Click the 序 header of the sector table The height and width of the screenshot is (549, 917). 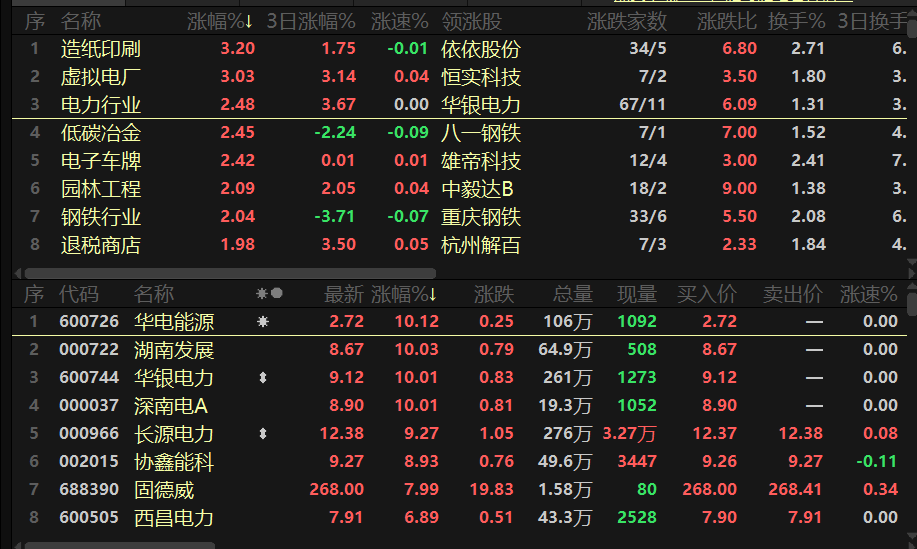tap(35, 22)
